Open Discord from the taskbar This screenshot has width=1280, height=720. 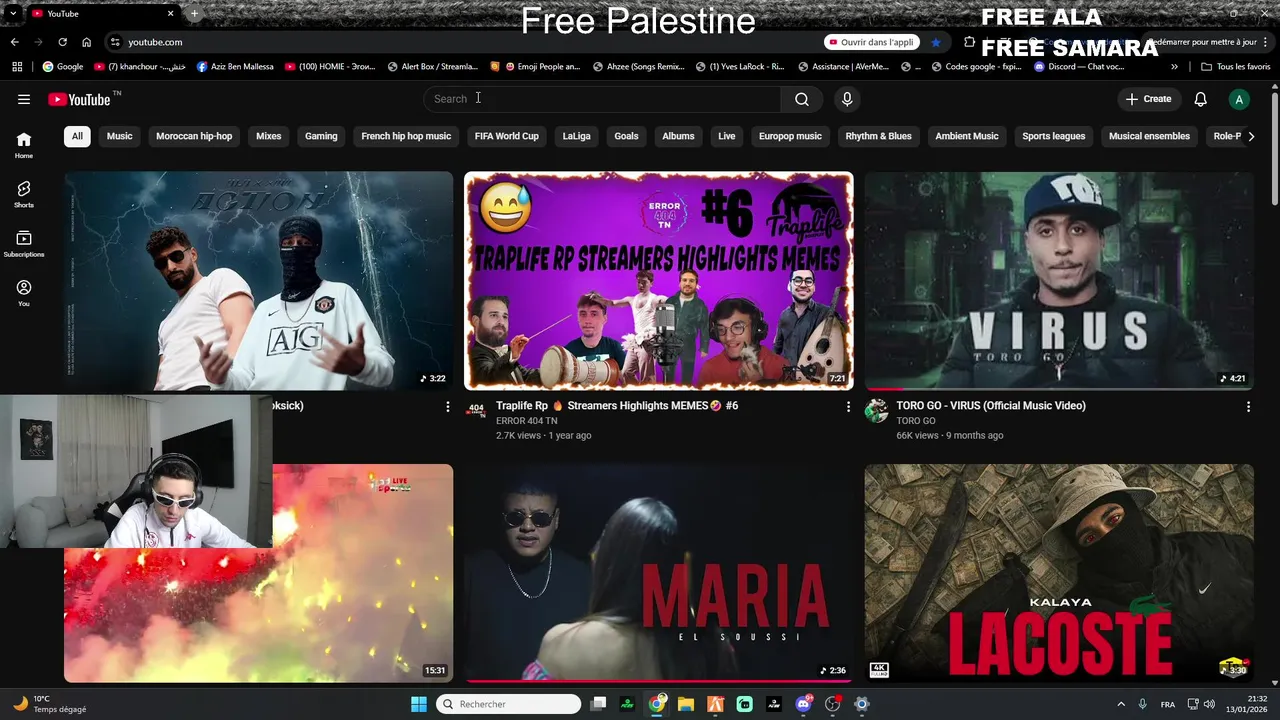[803, 704]
